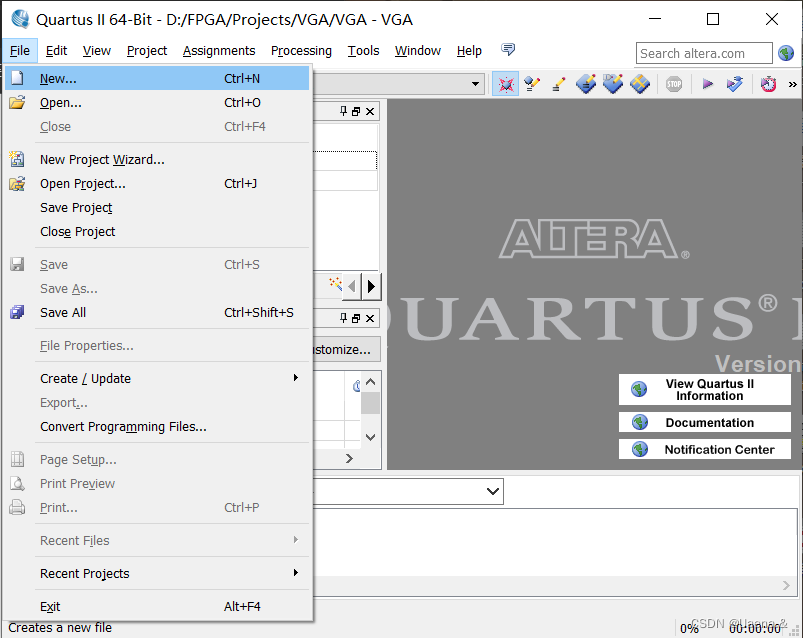The width and height of the screenshot is (803, 638).
Task: Pin the lower Tasks panel
Action: [343, 318]
